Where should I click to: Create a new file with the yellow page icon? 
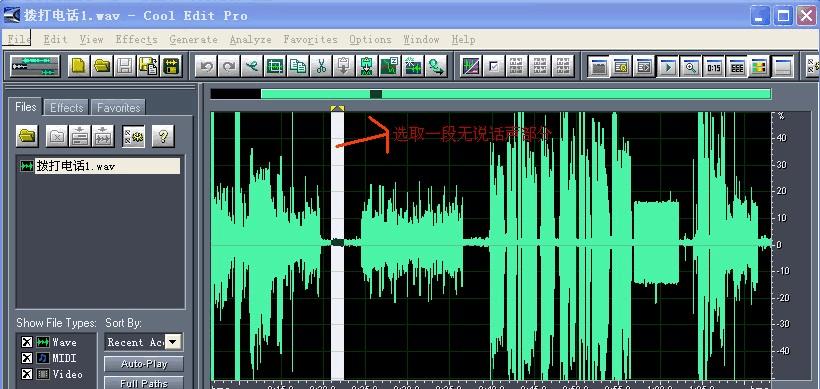(x=78, y=66)
